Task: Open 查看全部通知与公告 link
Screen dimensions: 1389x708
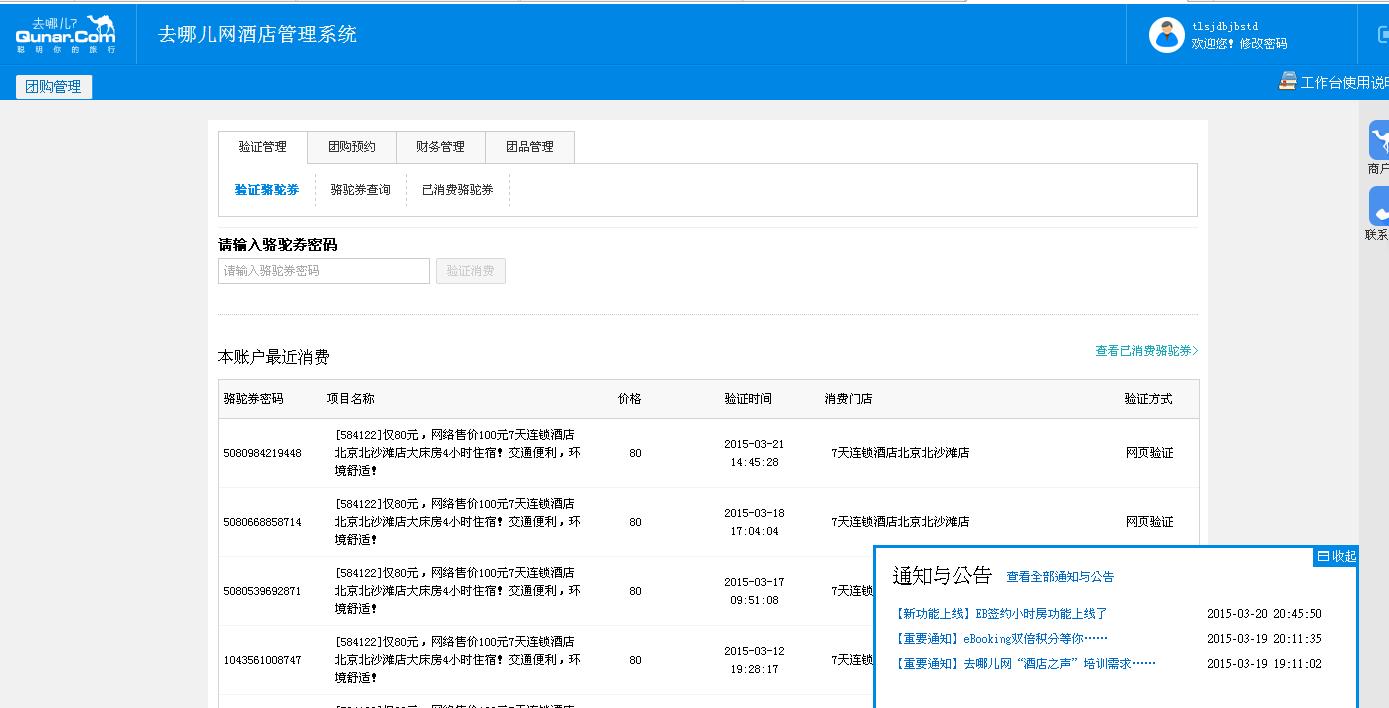Action: (1060, 577)
